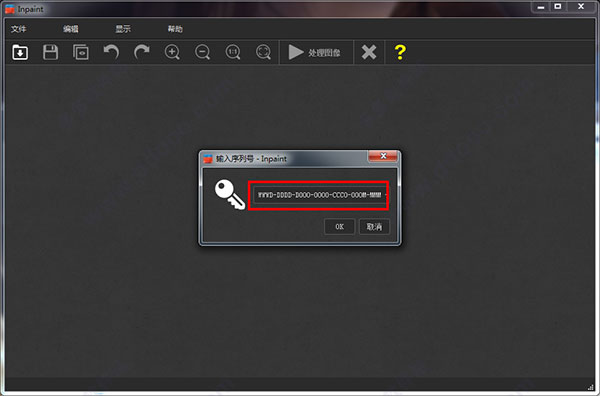This screenshot has width=600, height=396.
Task: Open the 显示 menu
Action: coord(123,29)
